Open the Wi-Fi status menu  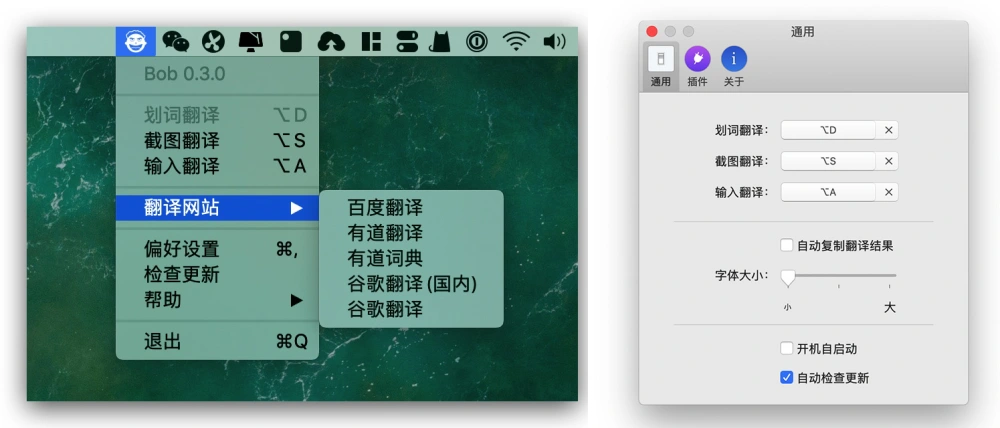516,41
